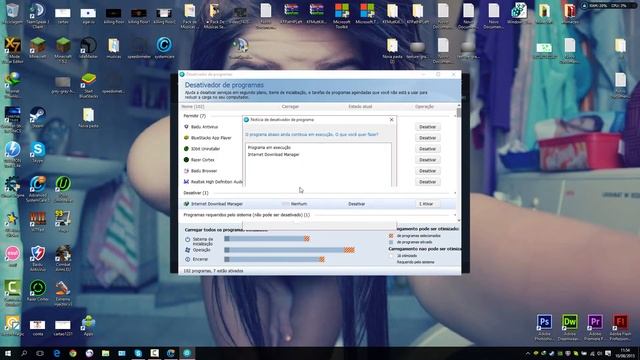Click Desativar button for Baidu Browser
This screenshot has width=640, height=360.
[x=427, y=171]
